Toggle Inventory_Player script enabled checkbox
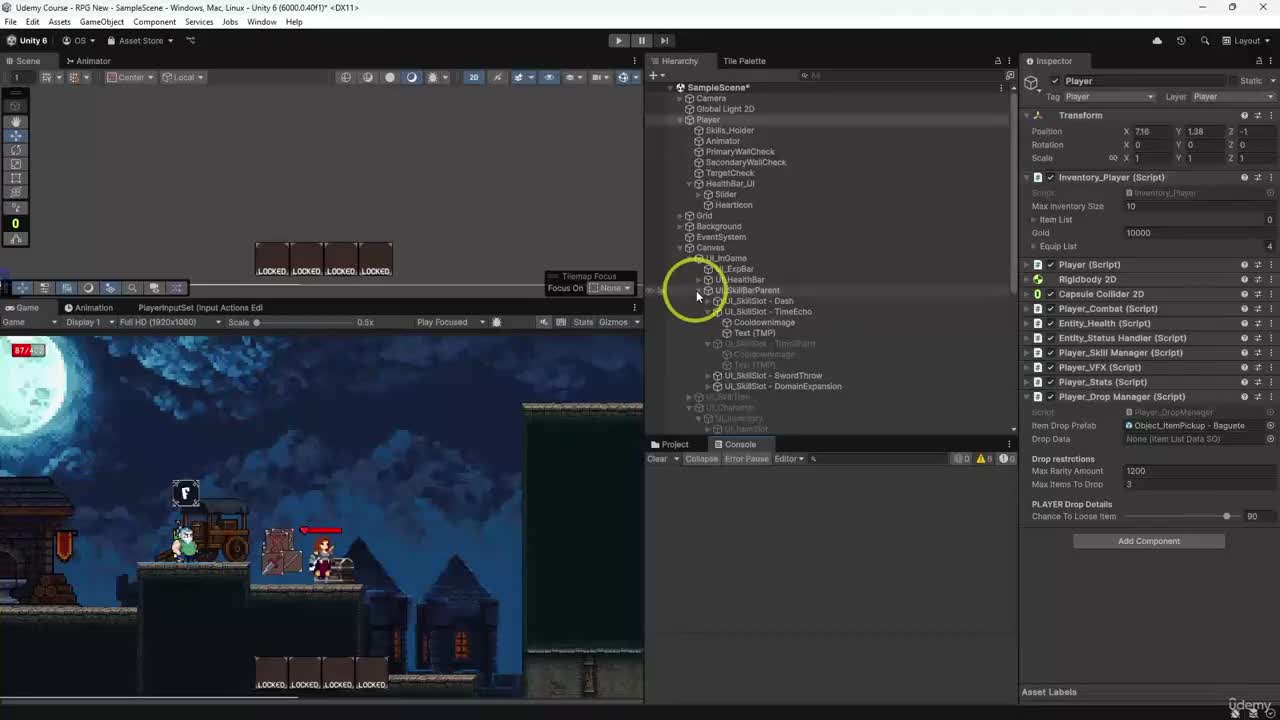Viewport: 1280px width, 720px height. point(1050,177)
